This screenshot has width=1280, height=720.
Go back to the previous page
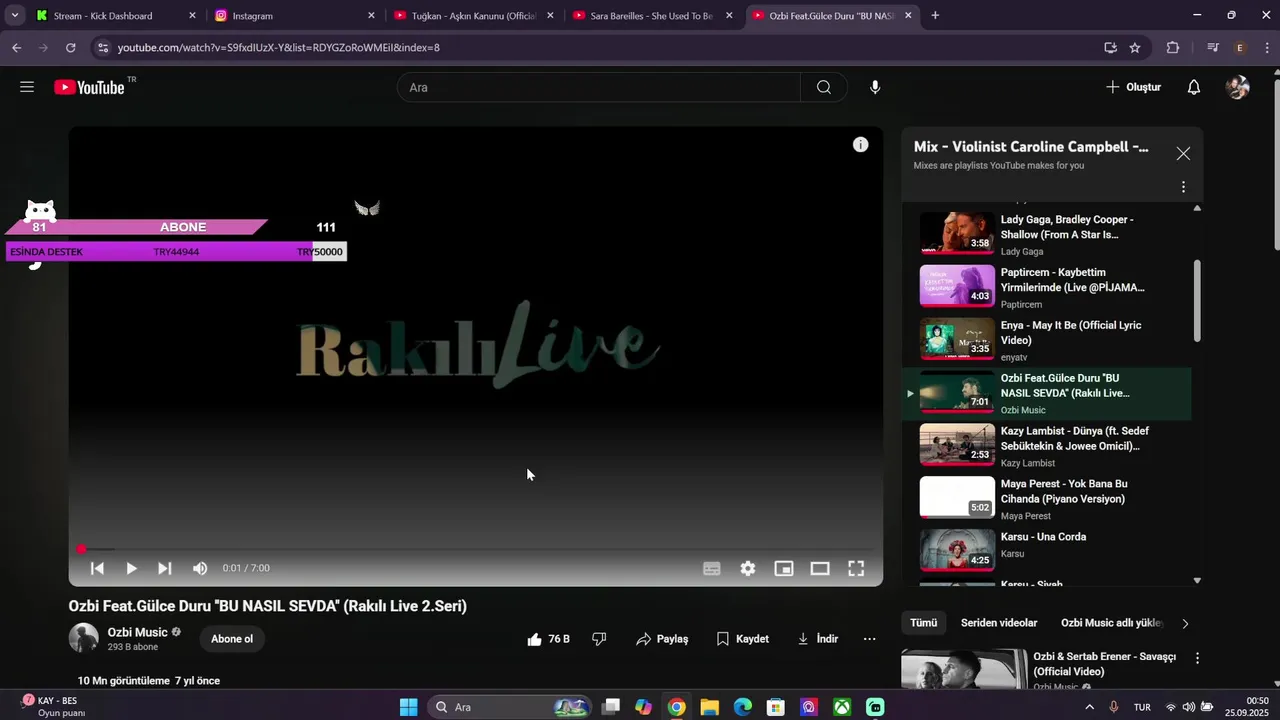click(x=16, y=47)
